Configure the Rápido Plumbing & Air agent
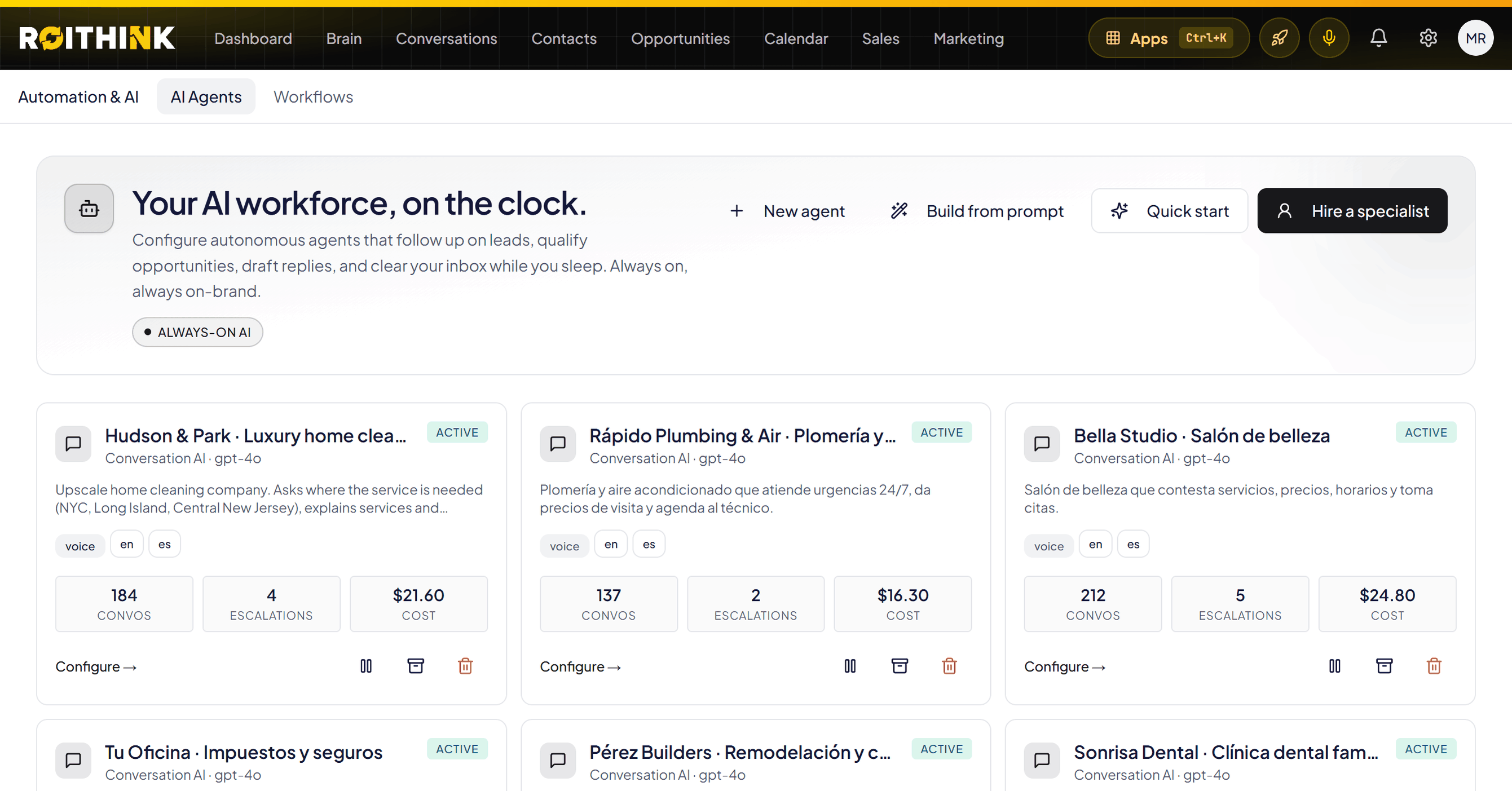Screen dimensions: 1512x791 point(580,666)
